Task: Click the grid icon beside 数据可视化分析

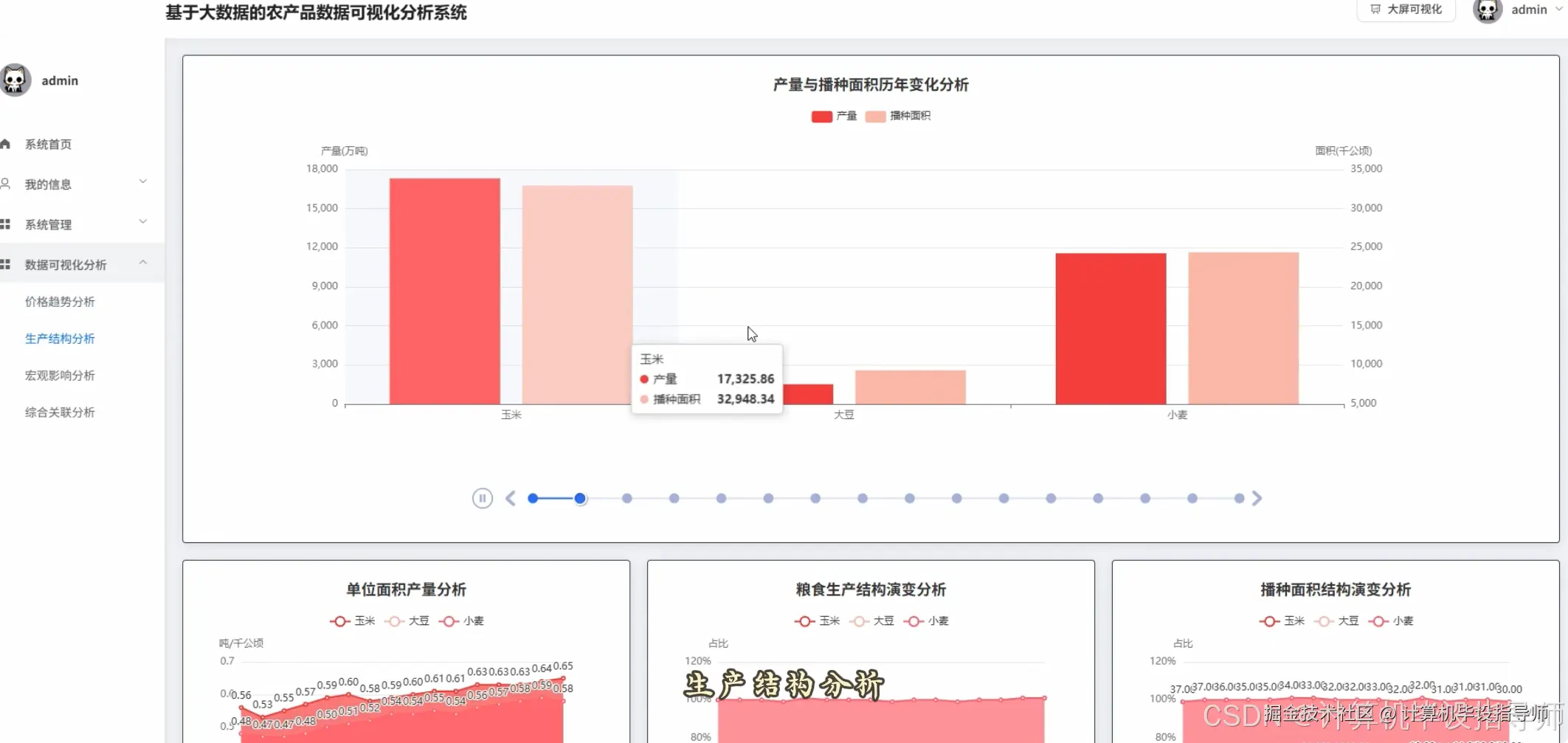Action: pyautogui.click(x=5, y=264)
